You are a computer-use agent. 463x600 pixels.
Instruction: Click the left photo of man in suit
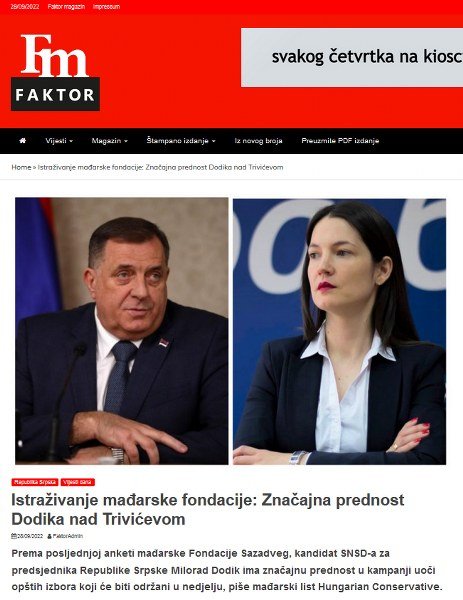coord(122,331)
